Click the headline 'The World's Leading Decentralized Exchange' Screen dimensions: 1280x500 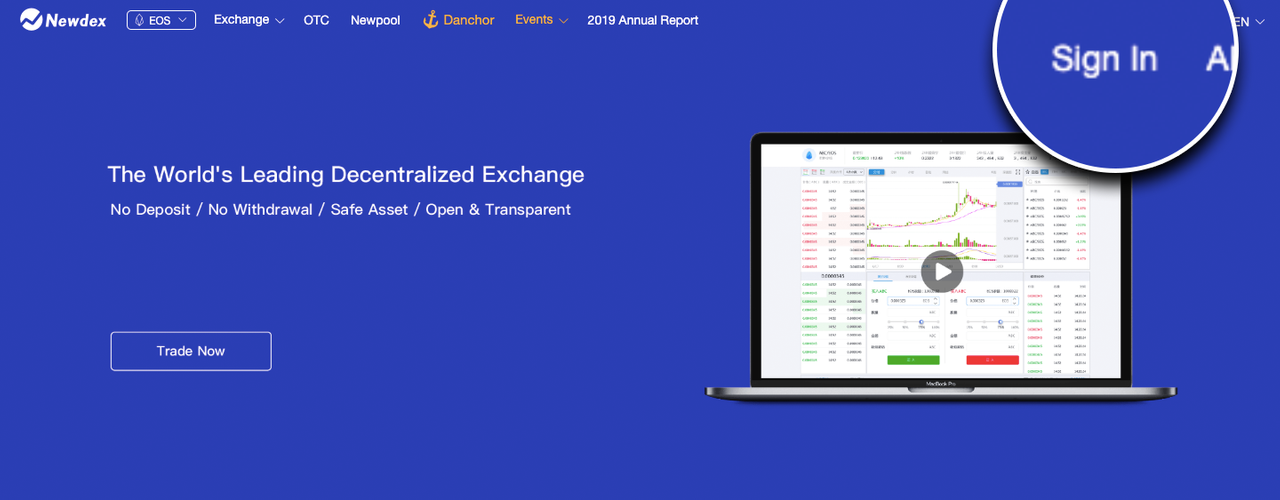coord(346,174)
